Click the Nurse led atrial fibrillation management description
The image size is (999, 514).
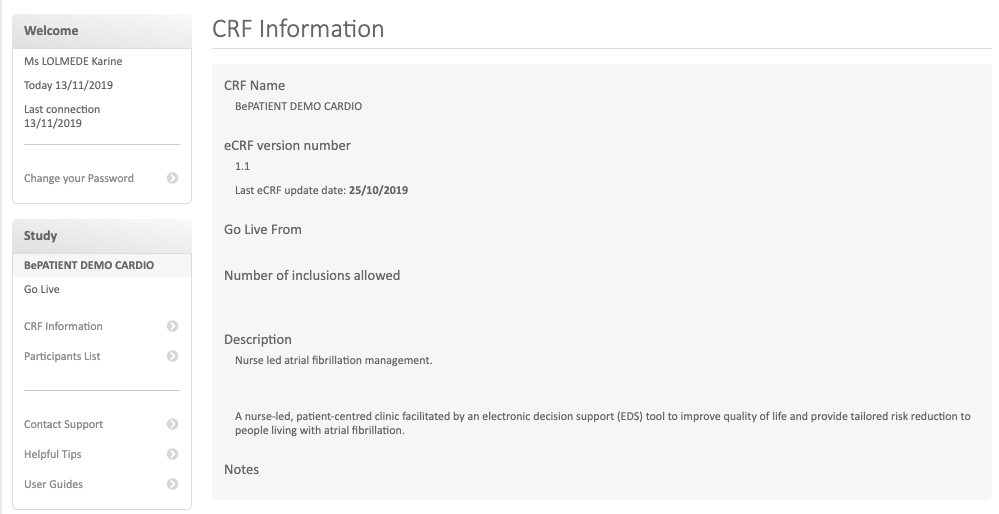tap(333, 360)
